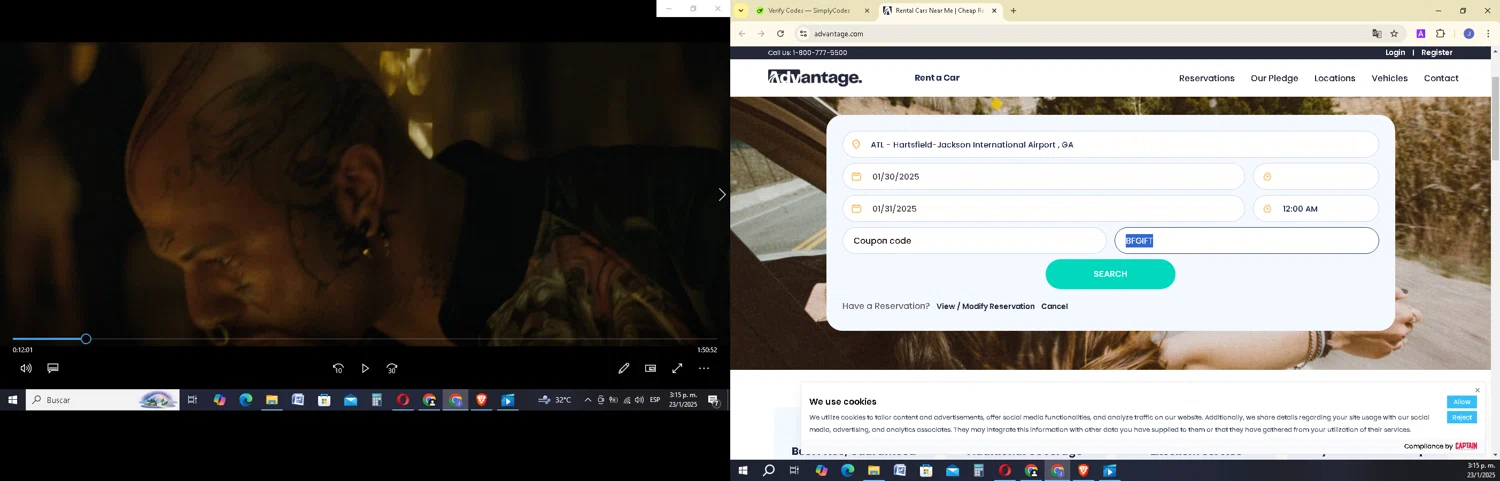This screenshot has height=481, width=1500.
Task: Open Mail app on left taskbar
Action: pyautogui.click(x=350, y=400)
